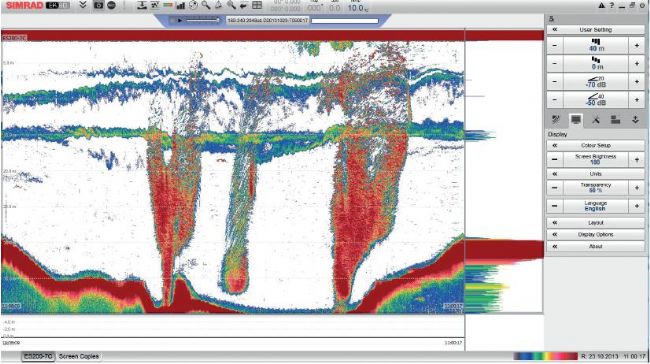Increase the range value 40 m
The image size is (650, 364).
(x=637, y=46)
